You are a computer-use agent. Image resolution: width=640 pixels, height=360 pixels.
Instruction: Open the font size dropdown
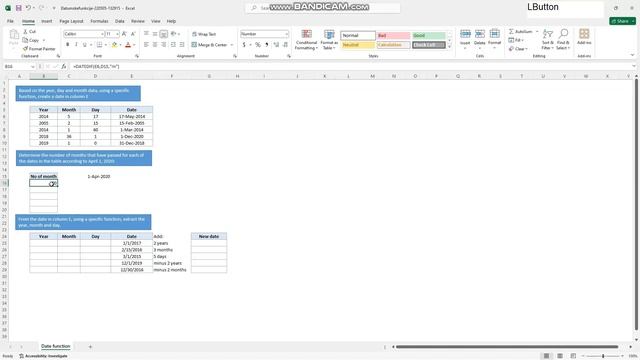click(x=118, y=34)
